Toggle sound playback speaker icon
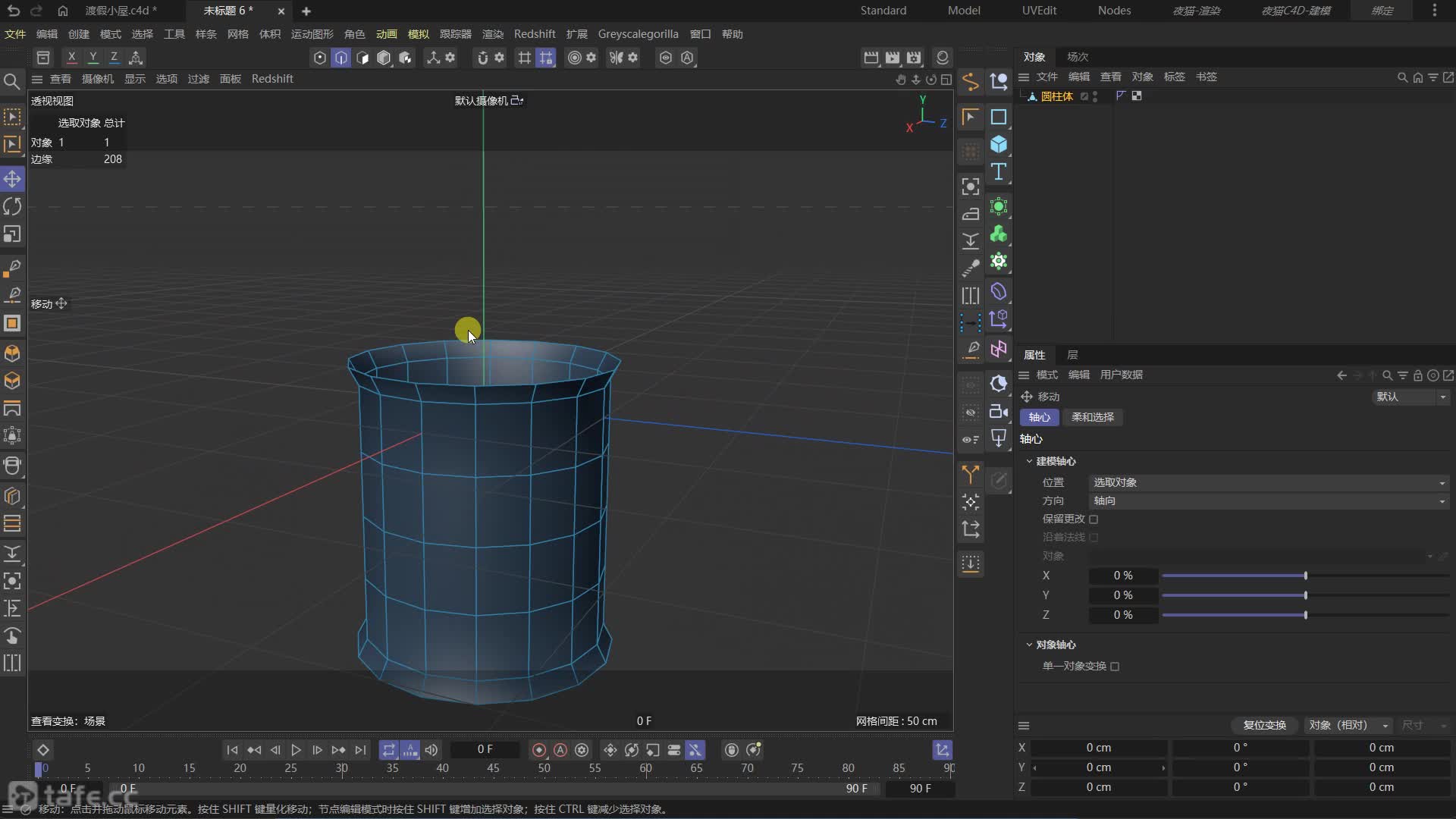The image size is (1456, 819). coord(431,750)
